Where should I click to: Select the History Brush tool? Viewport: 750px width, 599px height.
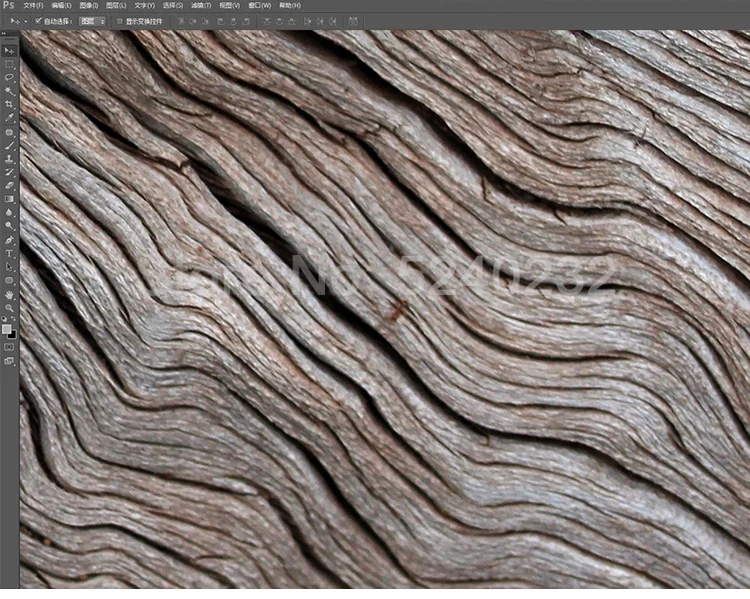click(x=9, y=172)
